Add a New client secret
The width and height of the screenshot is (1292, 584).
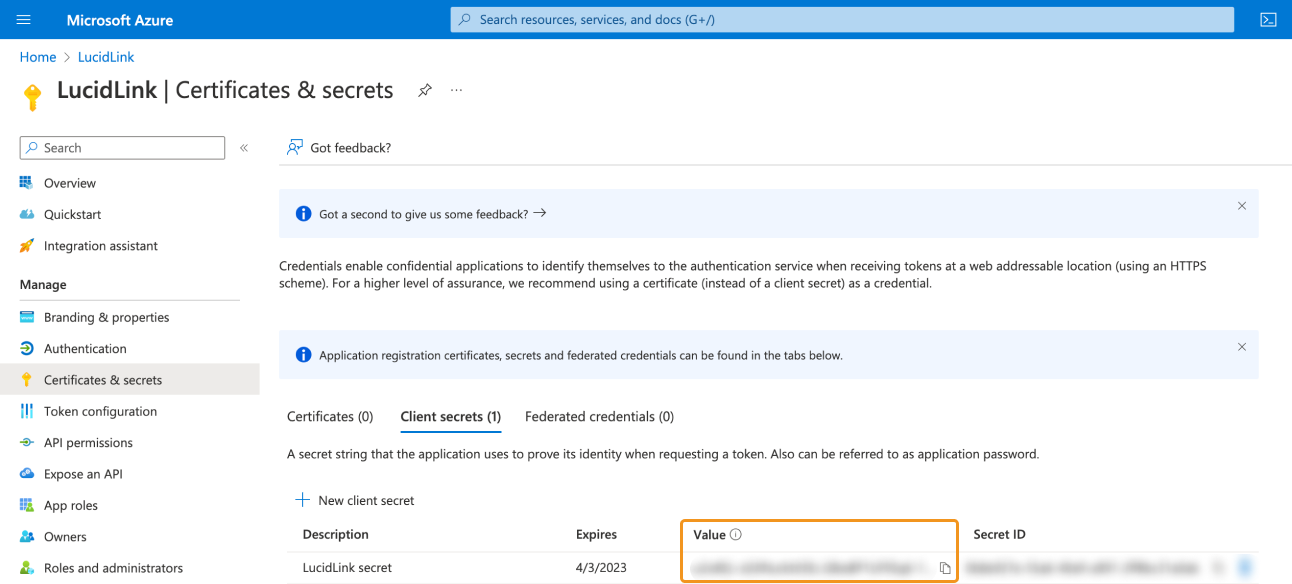click(x=355, y=500)
